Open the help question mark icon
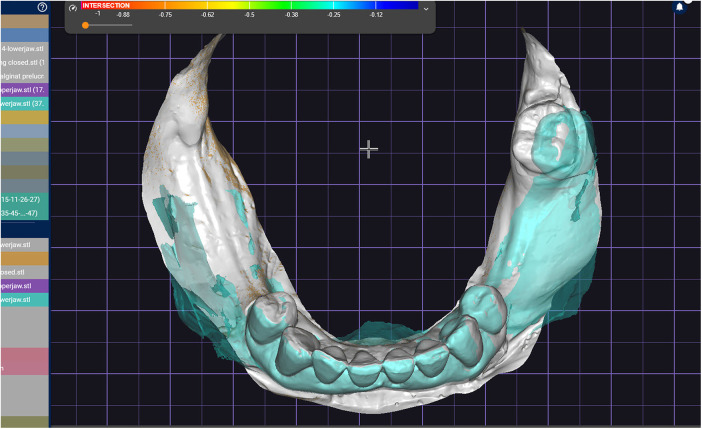This screenshot has height=429, width=702. 42,7
